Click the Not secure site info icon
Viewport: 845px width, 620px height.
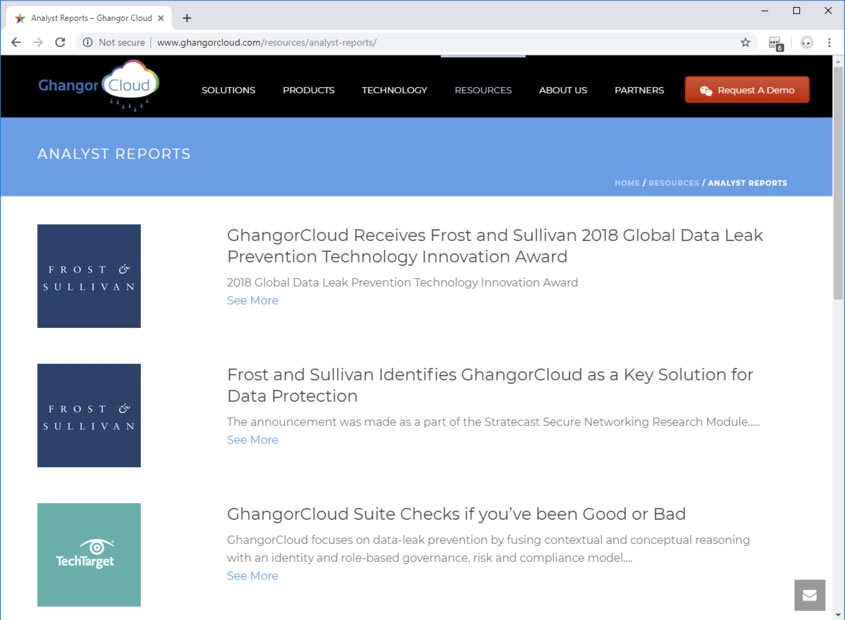click(x=88, y=43)
